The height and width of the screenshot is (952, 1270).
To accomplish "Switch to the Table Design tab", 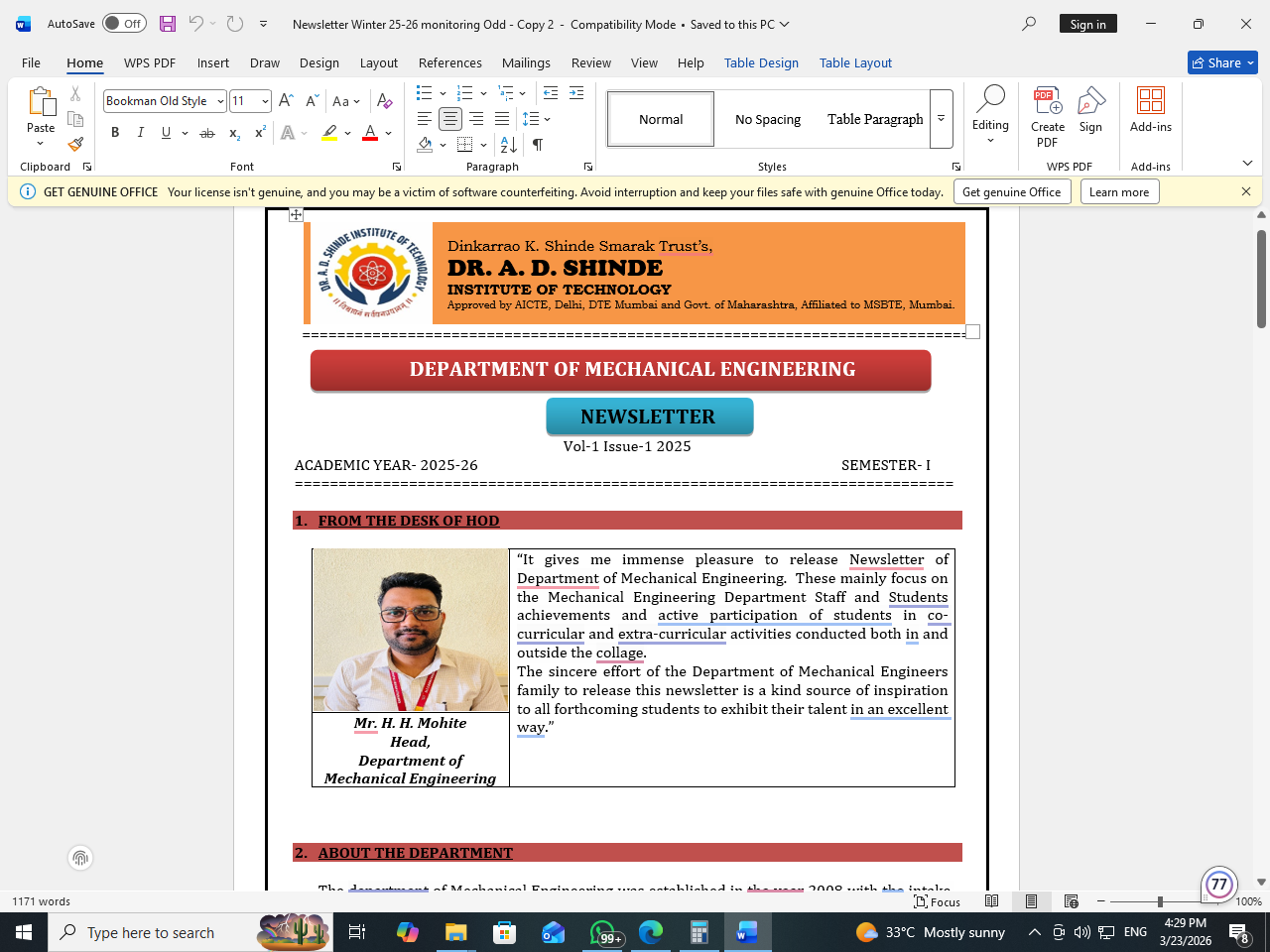I will point(761,62).
